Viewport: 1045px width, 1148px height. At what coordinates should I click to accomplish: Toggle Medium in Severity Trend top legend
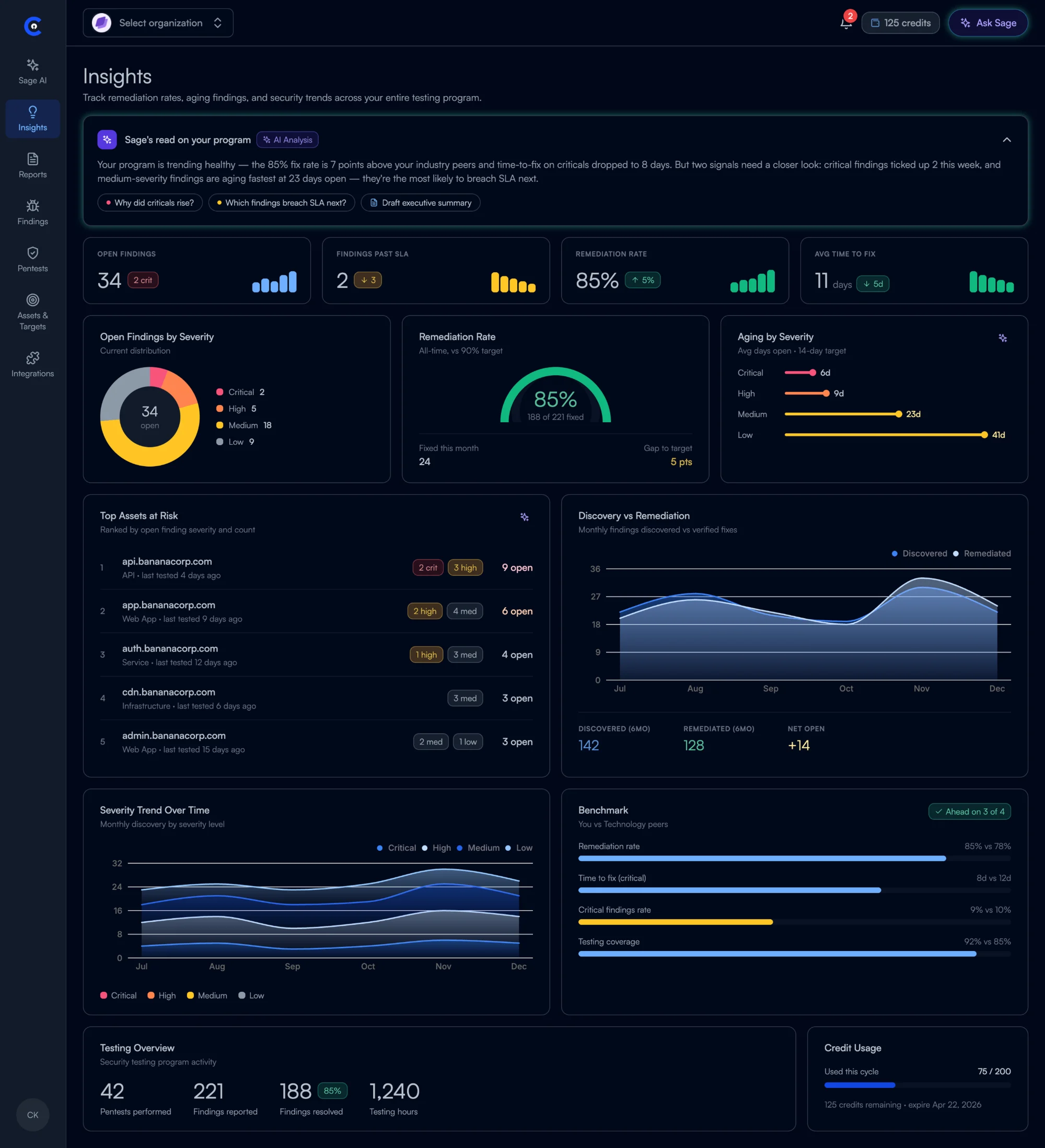(478, 848)
